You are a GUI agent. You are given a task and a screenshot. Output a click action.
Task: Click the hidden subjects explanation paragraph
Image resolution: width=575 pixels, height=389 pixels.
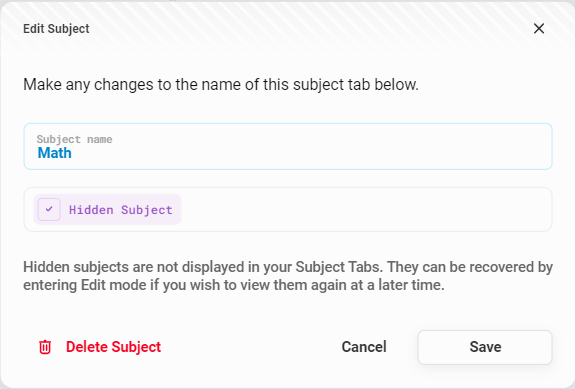[x=288, y=276]
